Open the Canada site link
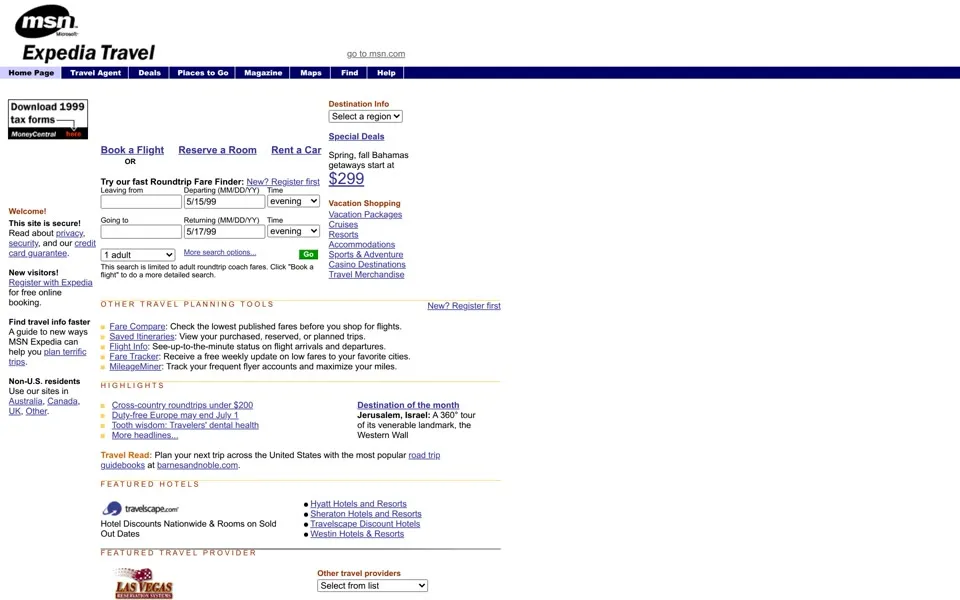960x600 pixels. click(x=62, y=401)
